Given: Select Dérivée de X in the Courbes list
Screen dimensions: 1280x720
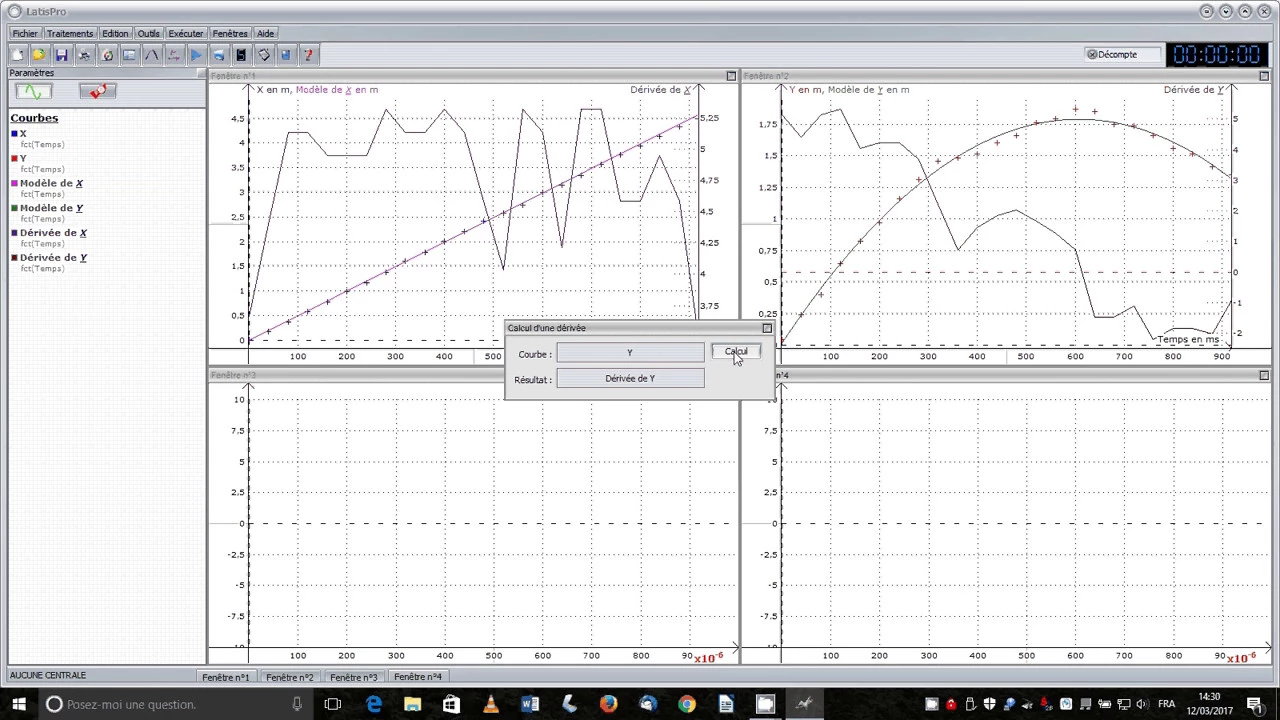Looking at the screenshot, I should coord(53,233).
